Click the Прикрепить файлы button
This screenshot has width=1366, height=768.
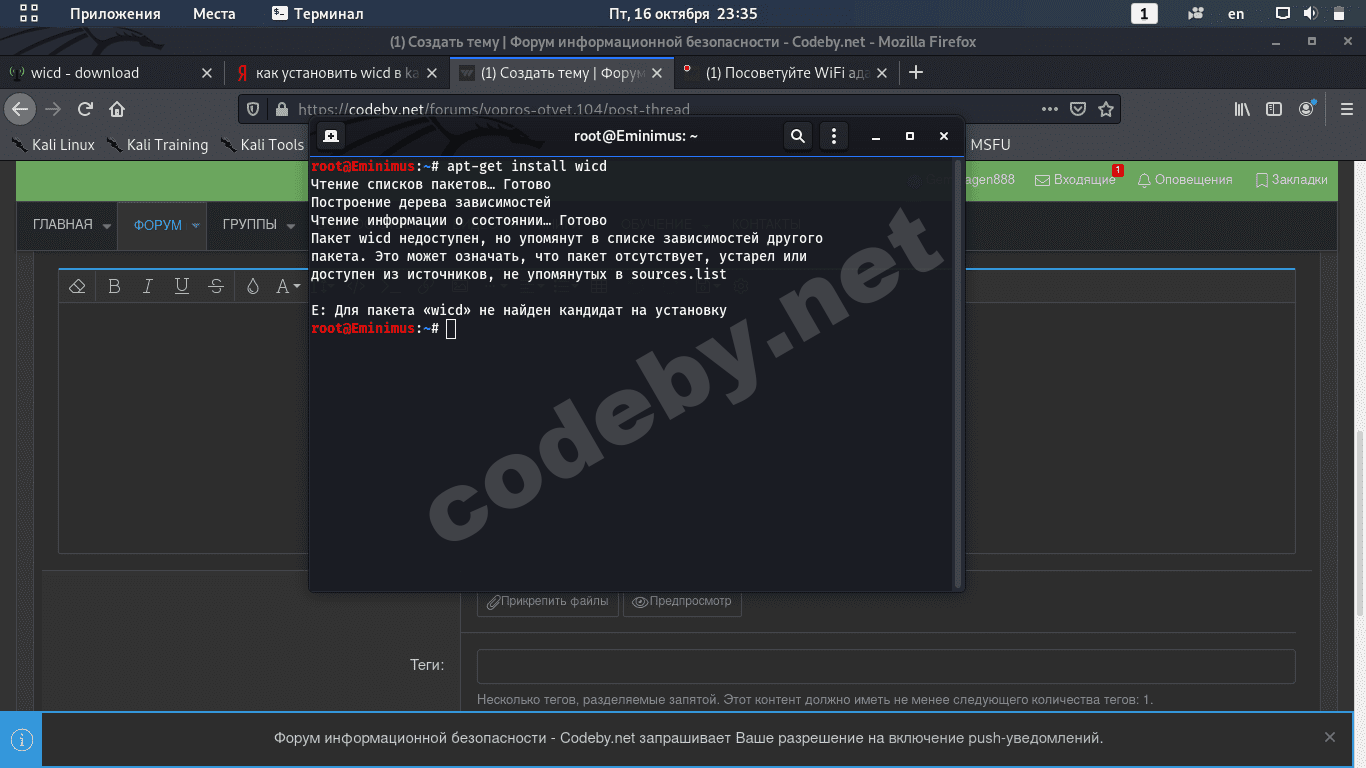(547, 602)
